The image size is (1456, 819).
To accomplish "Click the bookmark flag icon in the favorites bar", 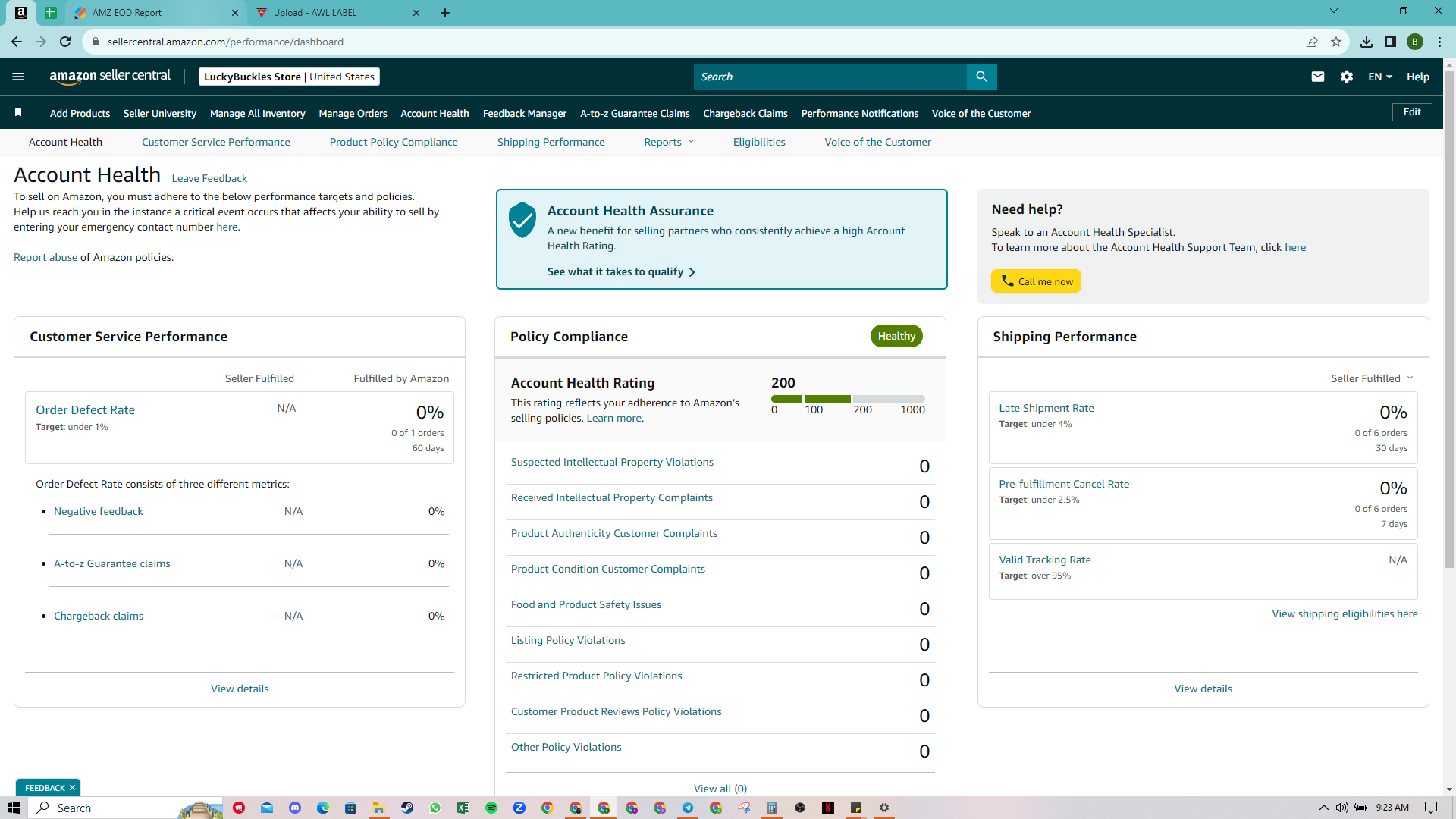I will click(18, 113).
